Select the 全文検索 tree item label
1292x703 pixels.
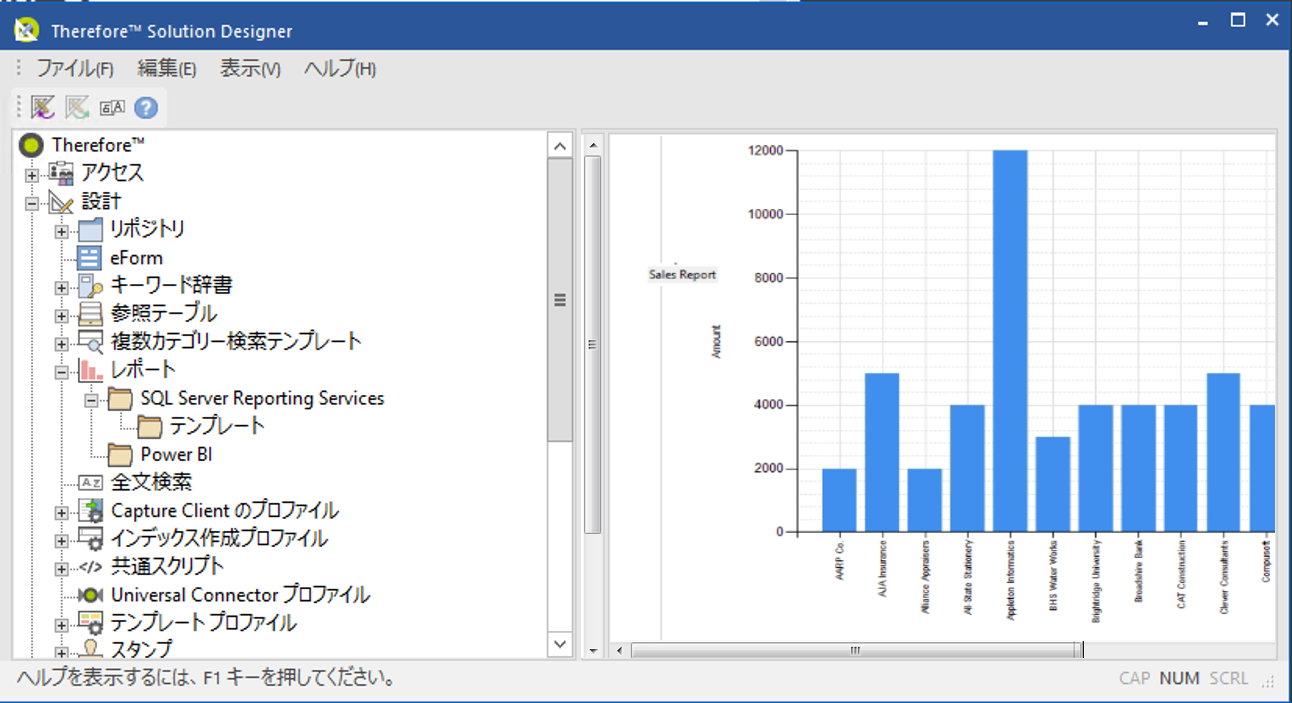pos(151,482)
